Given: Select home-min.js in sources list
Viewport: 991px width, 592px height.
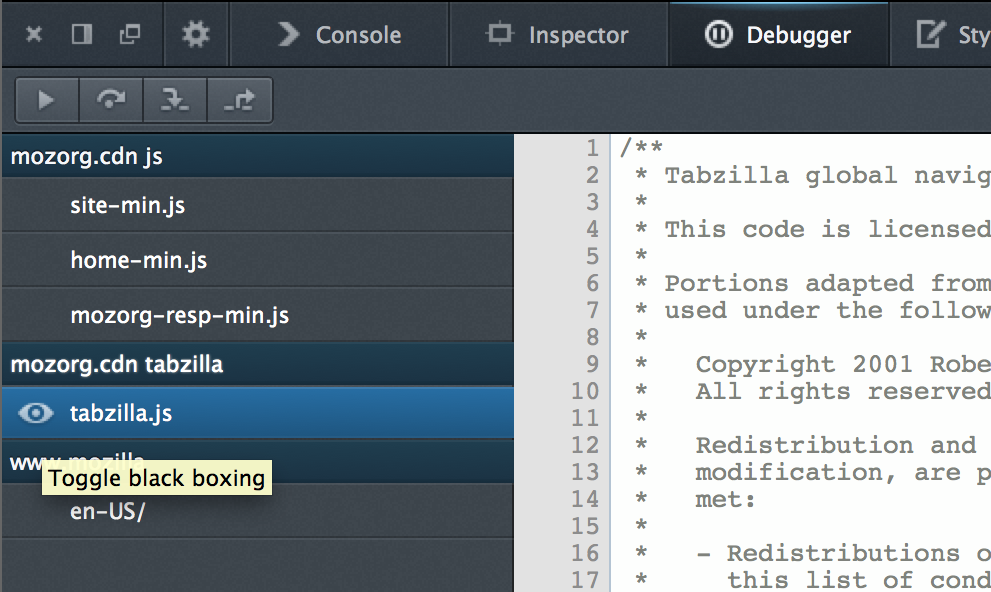Looking at the screenshot, I should (x=139, y=261).
